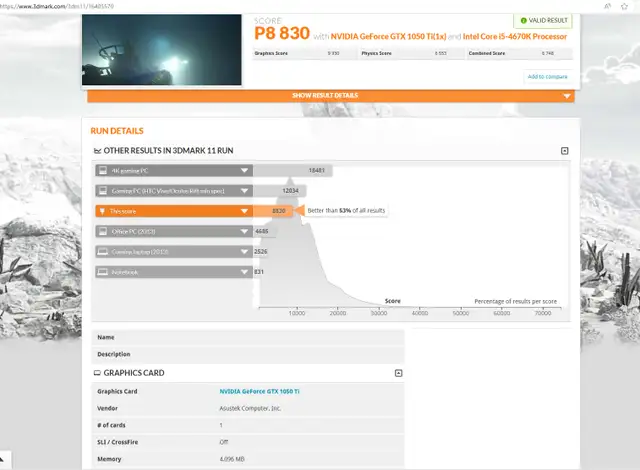Click the RUN DETAILS heading
Image resolution: width=640 pixels, height=470 pixels.
pyautogui.click(x=117, y=131)
